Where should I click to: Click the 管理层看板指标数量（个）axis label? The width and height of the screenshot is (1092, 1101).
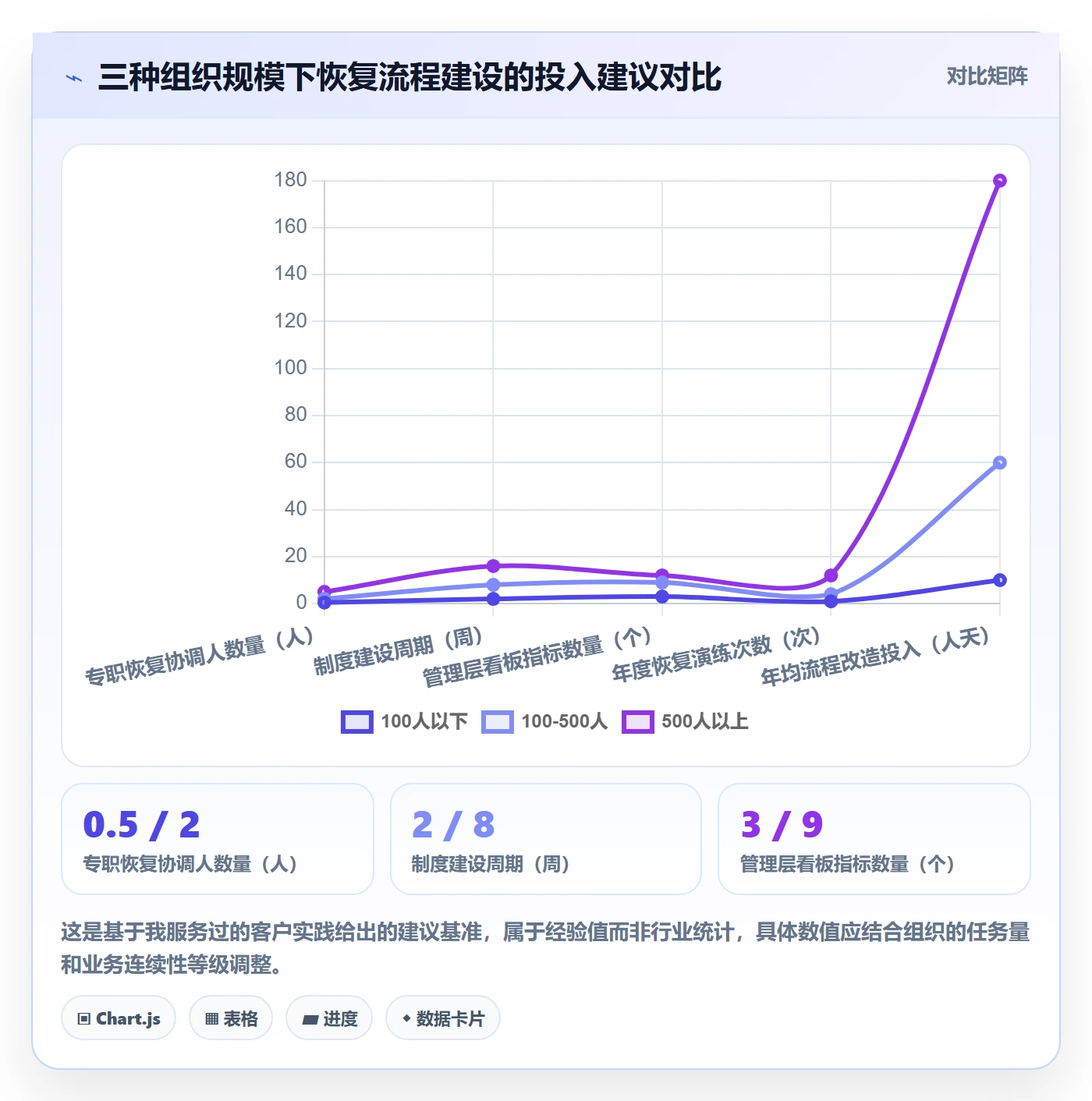tap(537, 657)
